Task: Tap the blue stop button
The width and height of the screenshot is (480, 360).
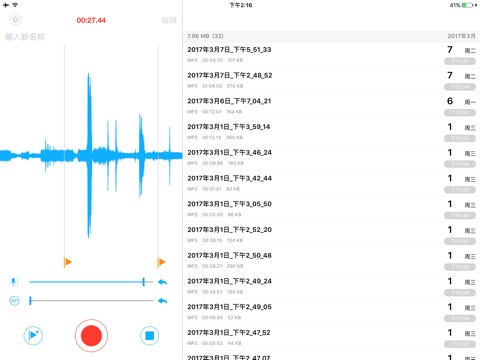Action: (x=149, y=335)
